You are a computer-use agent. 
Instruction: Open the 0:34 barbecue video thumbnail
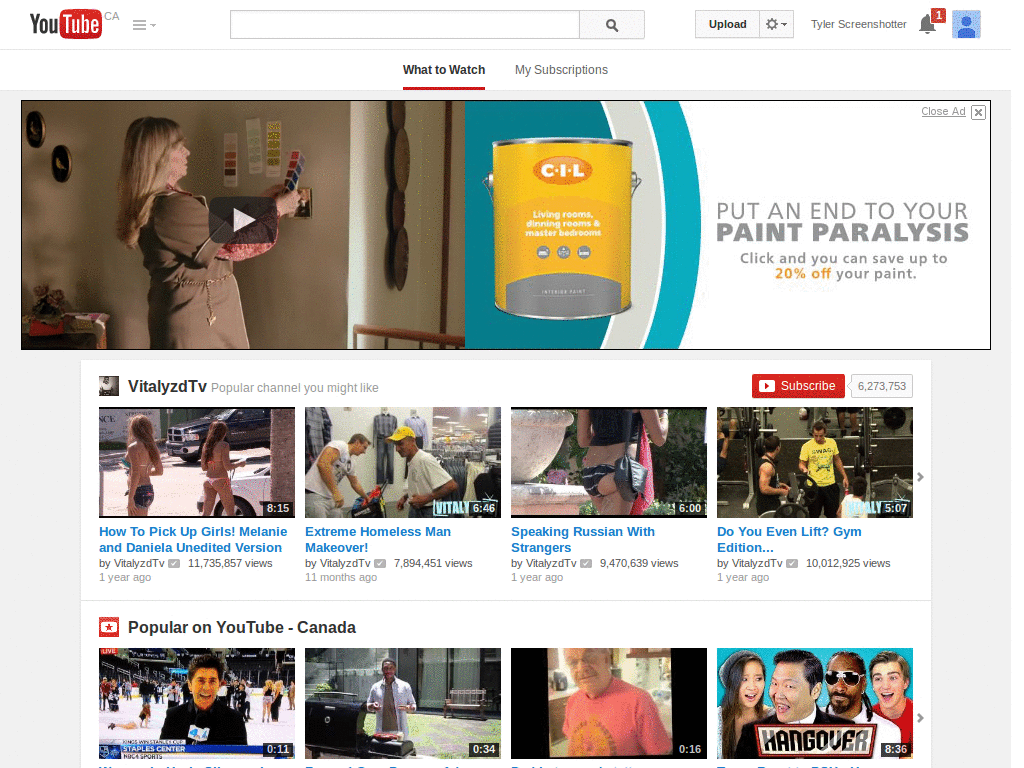(x=403, y=703)
